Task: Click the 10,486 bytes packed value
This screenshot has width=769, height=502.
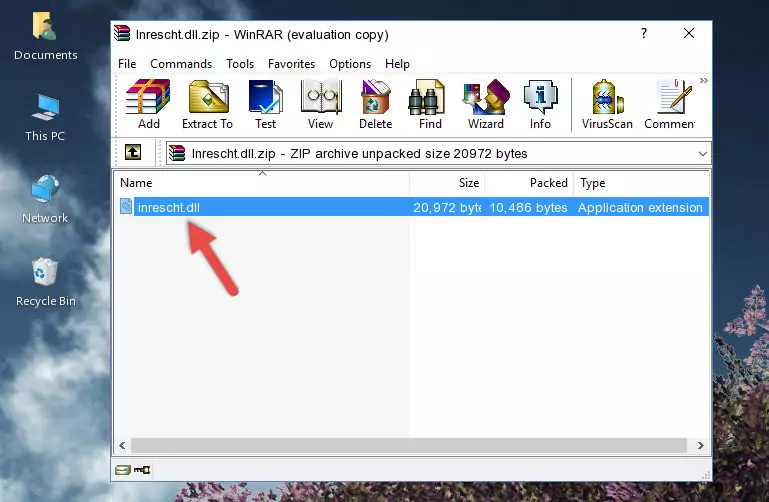Action: [528, 207]
